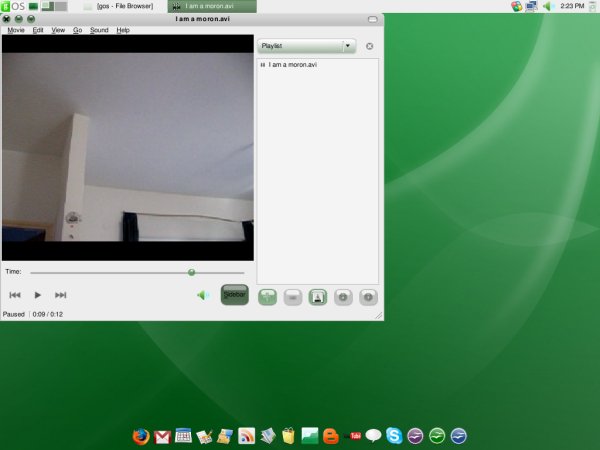The height and width of the screenshot is (450, 600).
Task: Open the green OpenOffice dock icon
Action: 437,435
